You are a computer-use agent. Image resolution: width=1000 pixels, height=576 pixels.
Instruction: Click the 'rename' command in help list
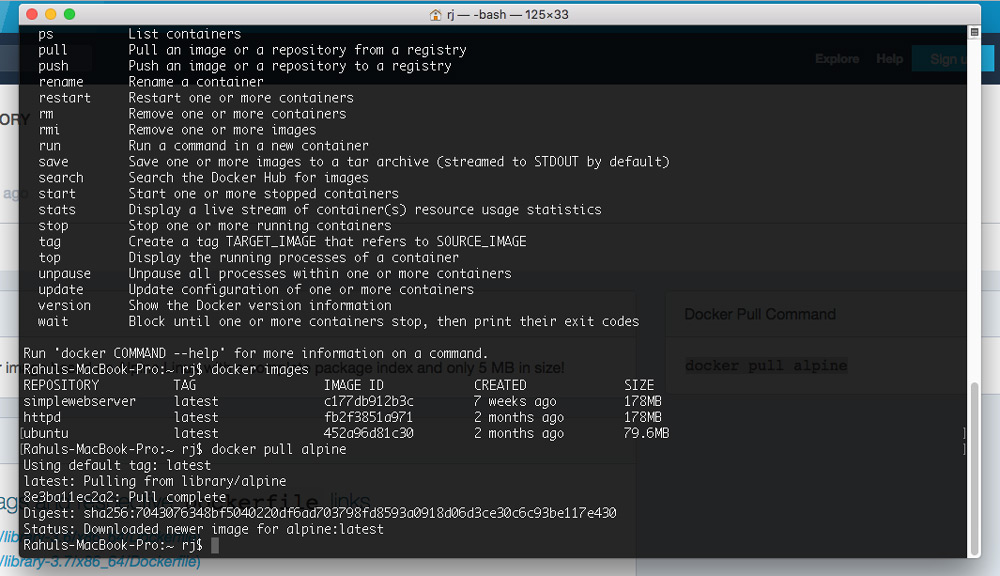61,82
